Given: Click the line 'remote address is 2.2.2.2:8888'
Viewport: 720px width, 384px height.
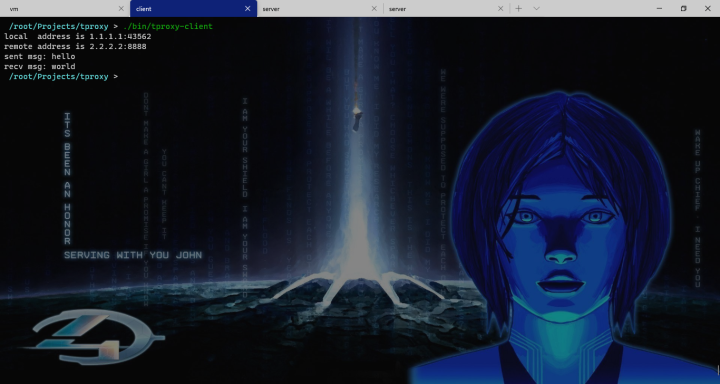Looking at the screenshot, I should (x=75, y=46).
